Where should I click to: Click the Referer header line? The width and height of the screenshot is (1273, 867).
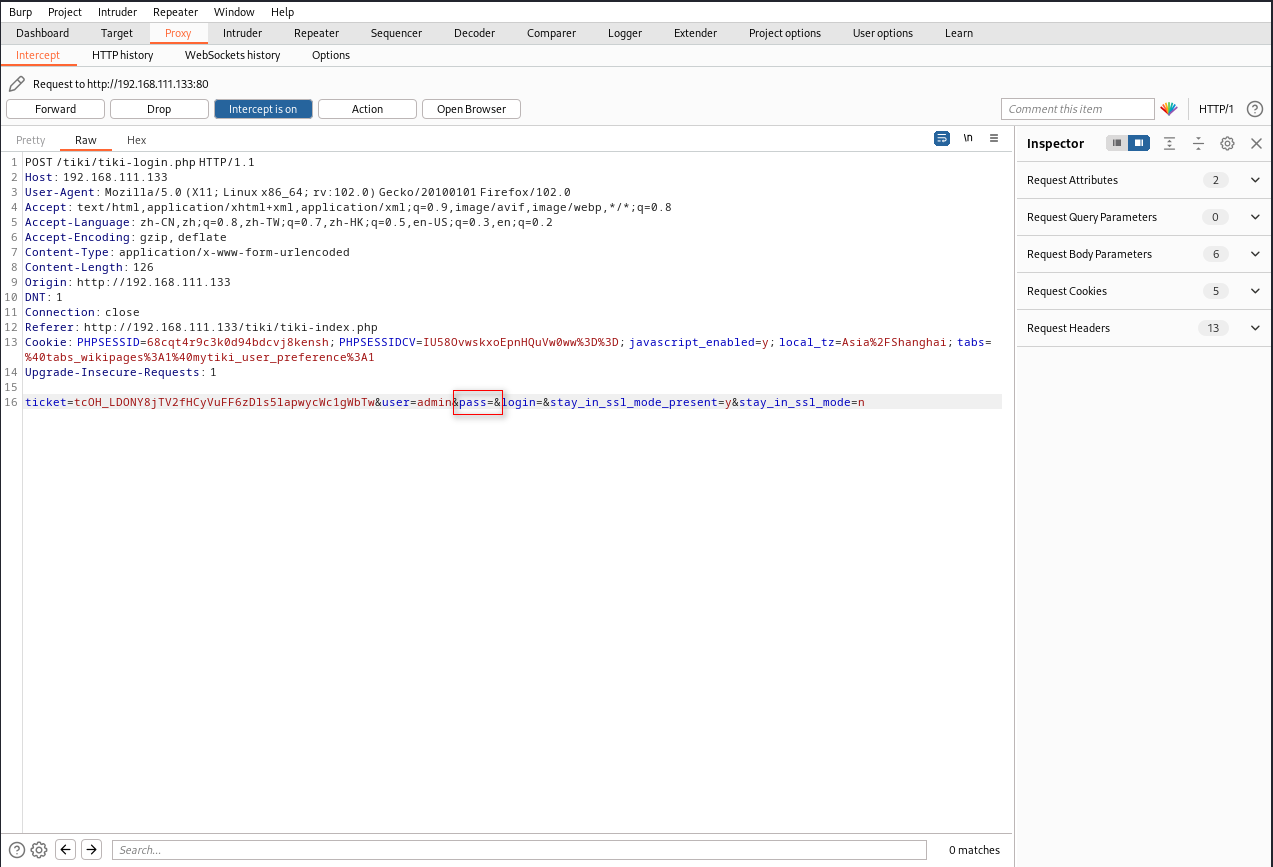coord(201,327)
